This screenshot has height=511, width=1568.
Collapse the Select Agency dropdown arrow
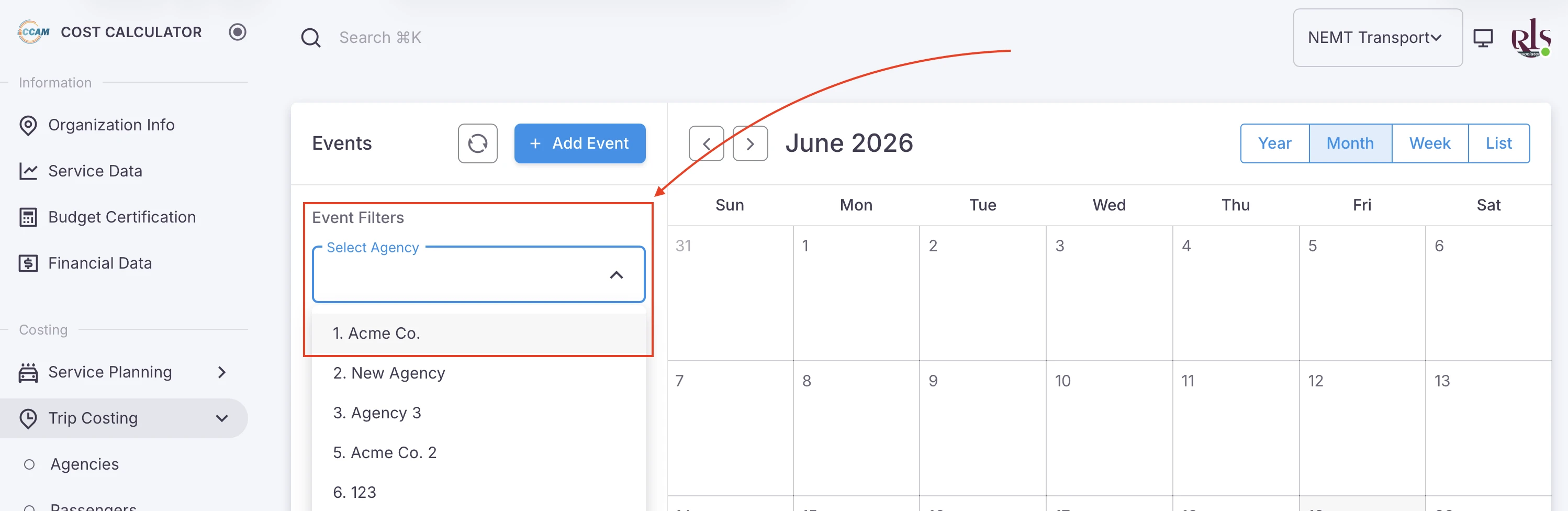coord(616,275)
